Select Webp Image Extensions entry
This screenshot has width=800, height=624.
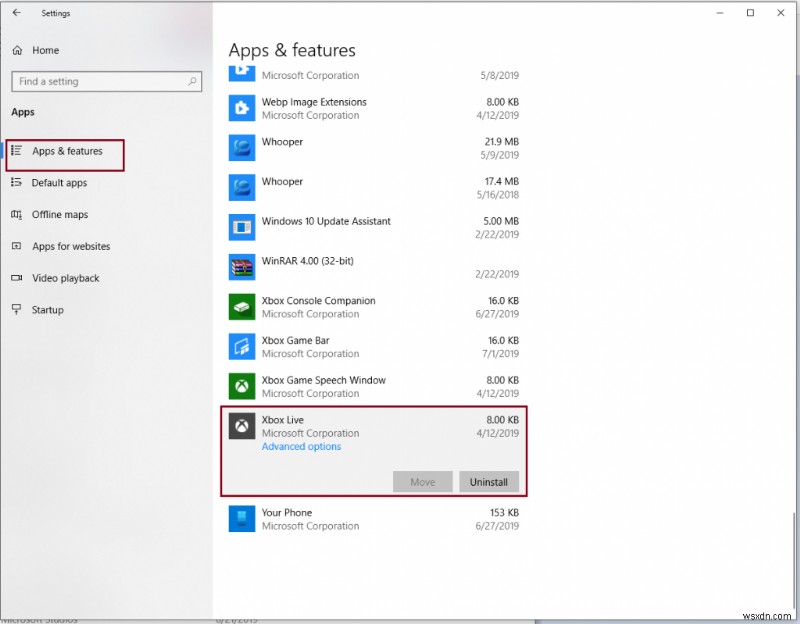(x=374, y=108)
